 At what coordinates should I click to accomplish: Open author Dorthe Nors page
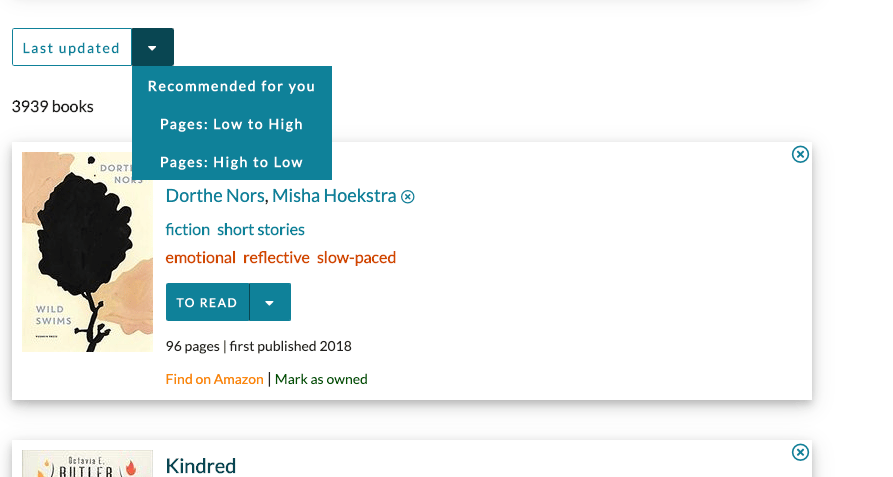tap(215, 196)
